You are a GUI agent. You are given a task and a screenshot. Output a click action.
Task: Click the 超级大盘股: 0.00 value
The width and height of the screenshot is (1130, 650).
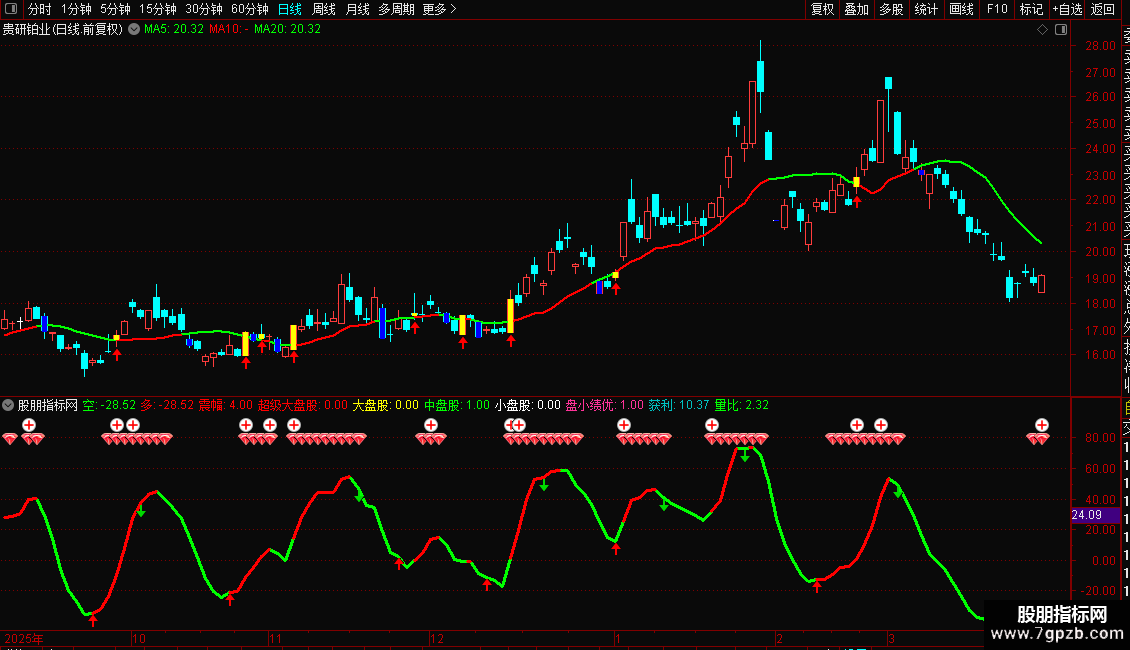point(303,405)
